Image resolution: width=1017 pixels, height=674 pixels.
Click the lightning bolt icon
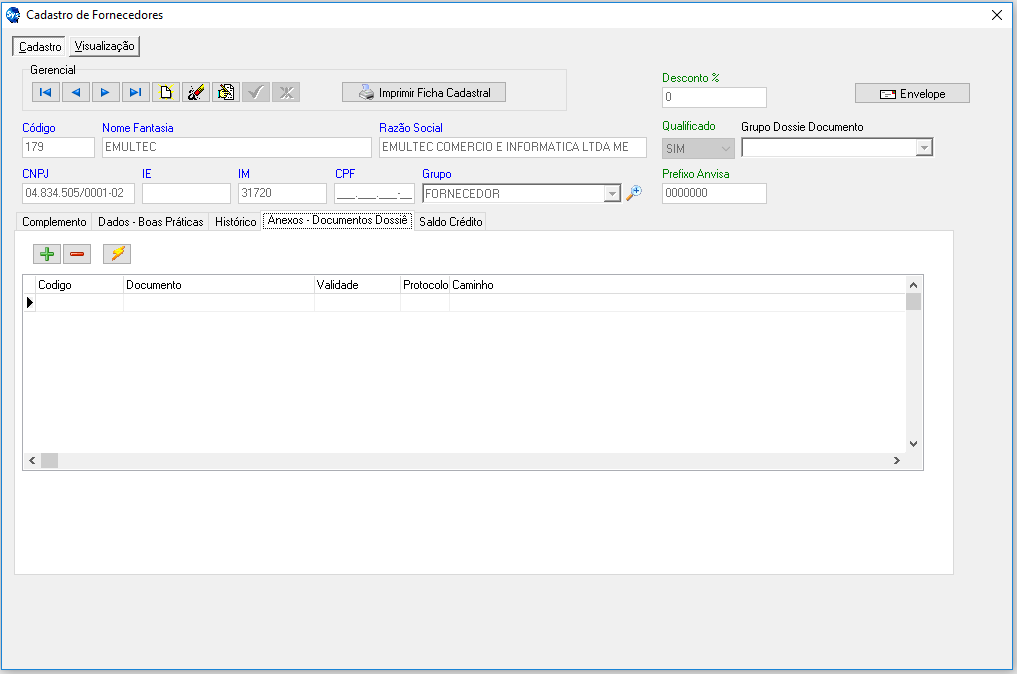(117, 254)
